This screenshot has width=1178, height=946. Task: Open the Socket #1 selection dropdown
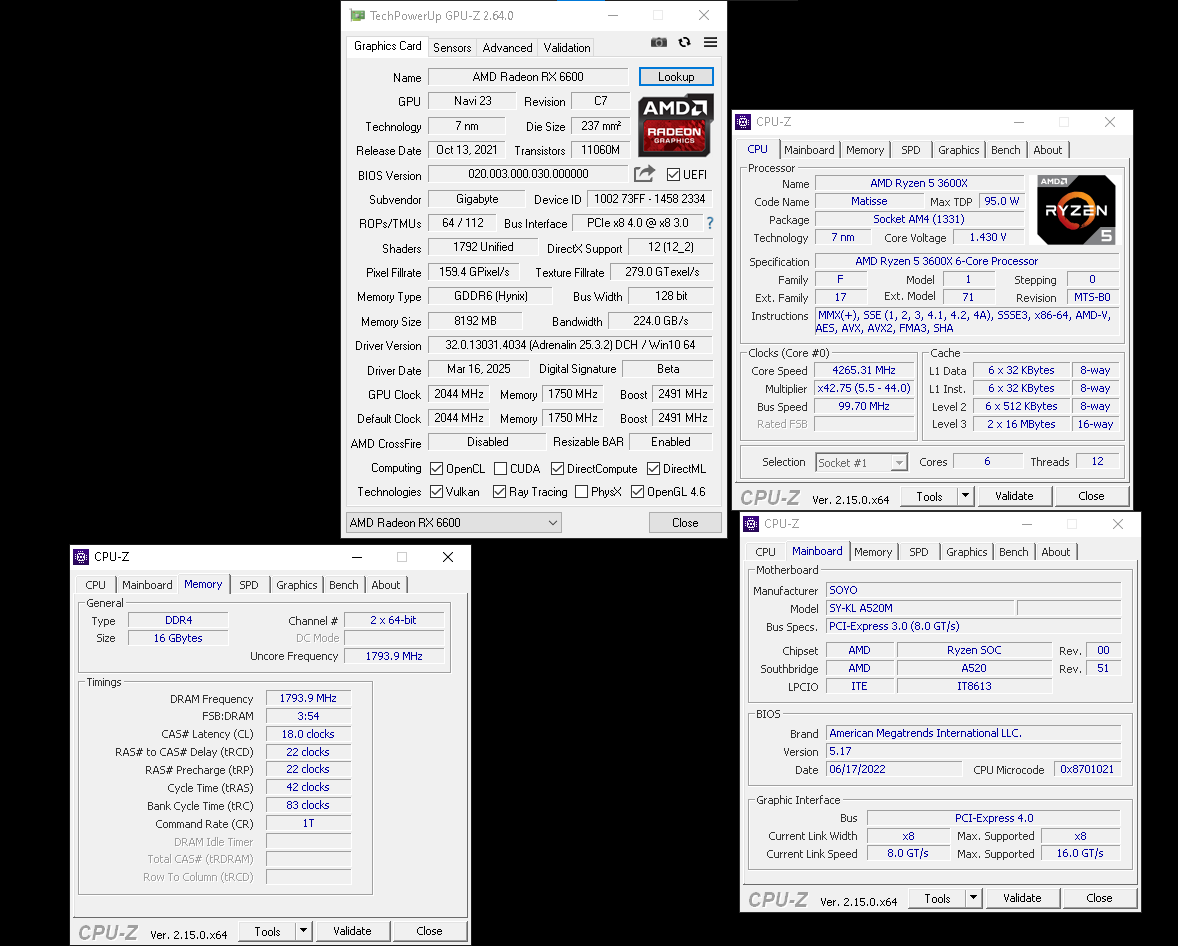[x=862, y=463]
